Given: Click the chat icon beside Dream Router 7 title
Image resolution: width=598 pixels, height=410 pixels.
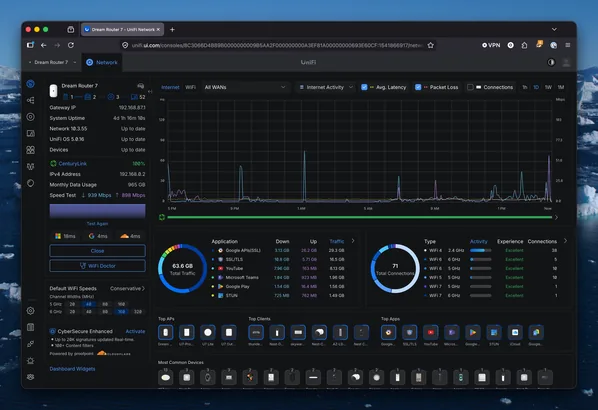Looking at the screenshot, I should 141,86.
